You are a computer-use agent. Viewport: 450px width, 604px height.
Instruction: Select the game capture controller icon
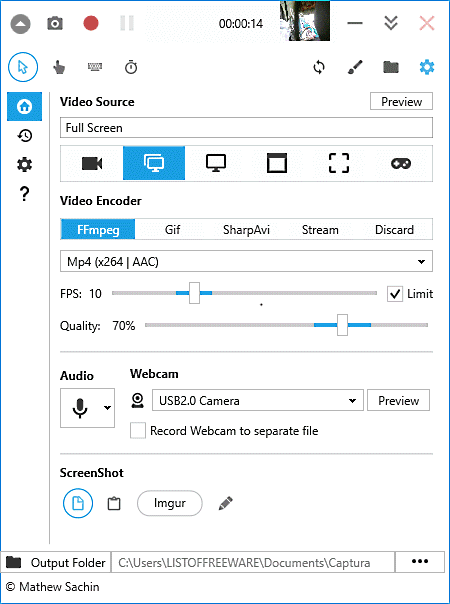401,163
